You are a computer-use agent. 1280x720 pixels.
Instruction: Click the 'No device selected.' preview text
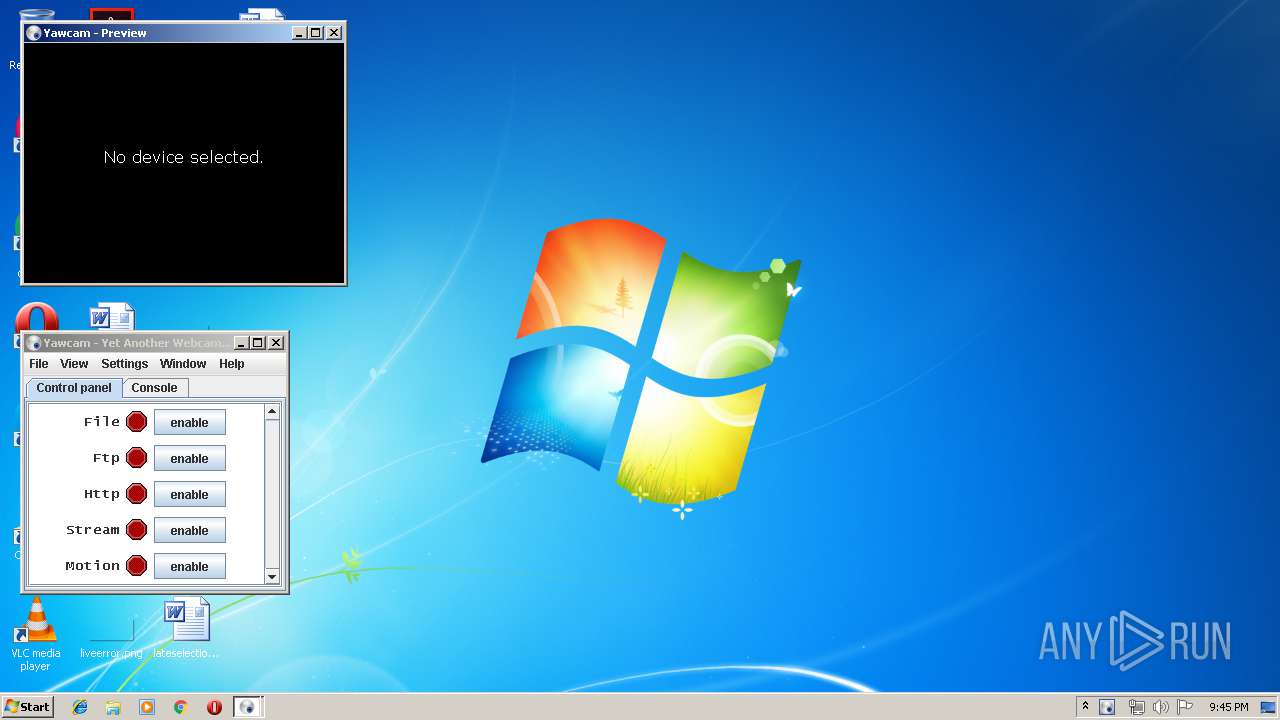point(184,157)
